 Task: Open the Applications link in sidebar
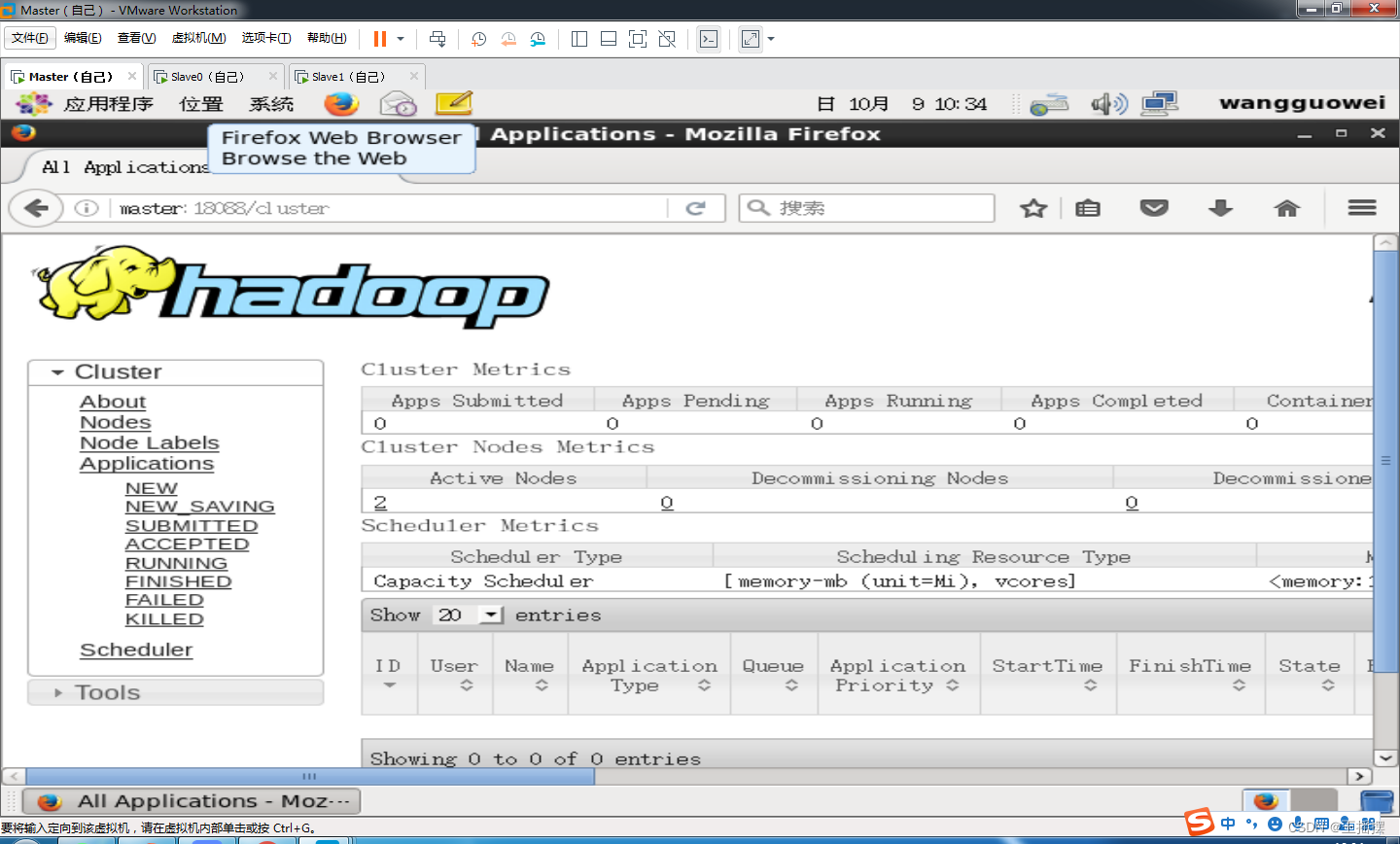(x=147, y=464)
